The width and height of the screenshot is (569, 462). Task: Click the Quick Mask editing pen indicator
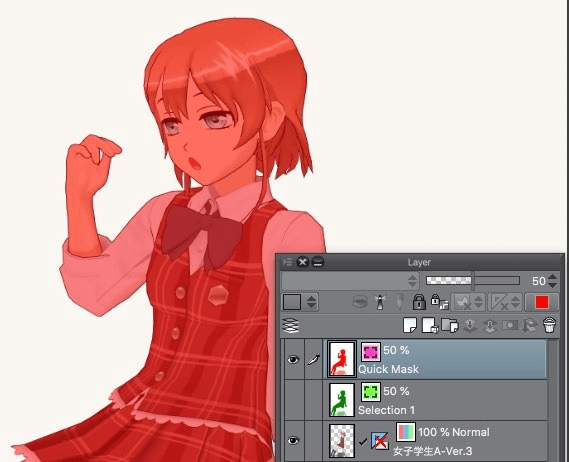click(x=314, y=359)
